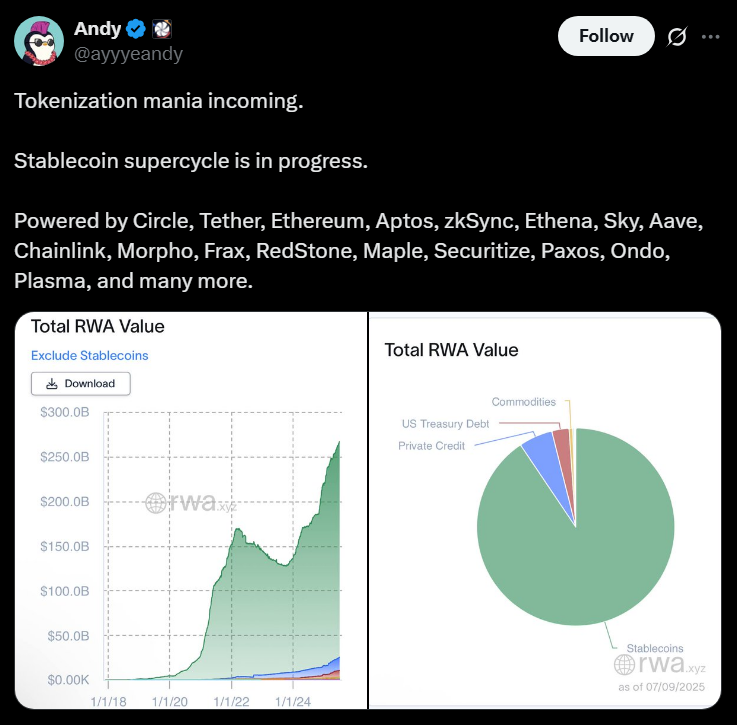Open the three-dot more options menu
Screen dimensions: 737x725
pos(711,37)
